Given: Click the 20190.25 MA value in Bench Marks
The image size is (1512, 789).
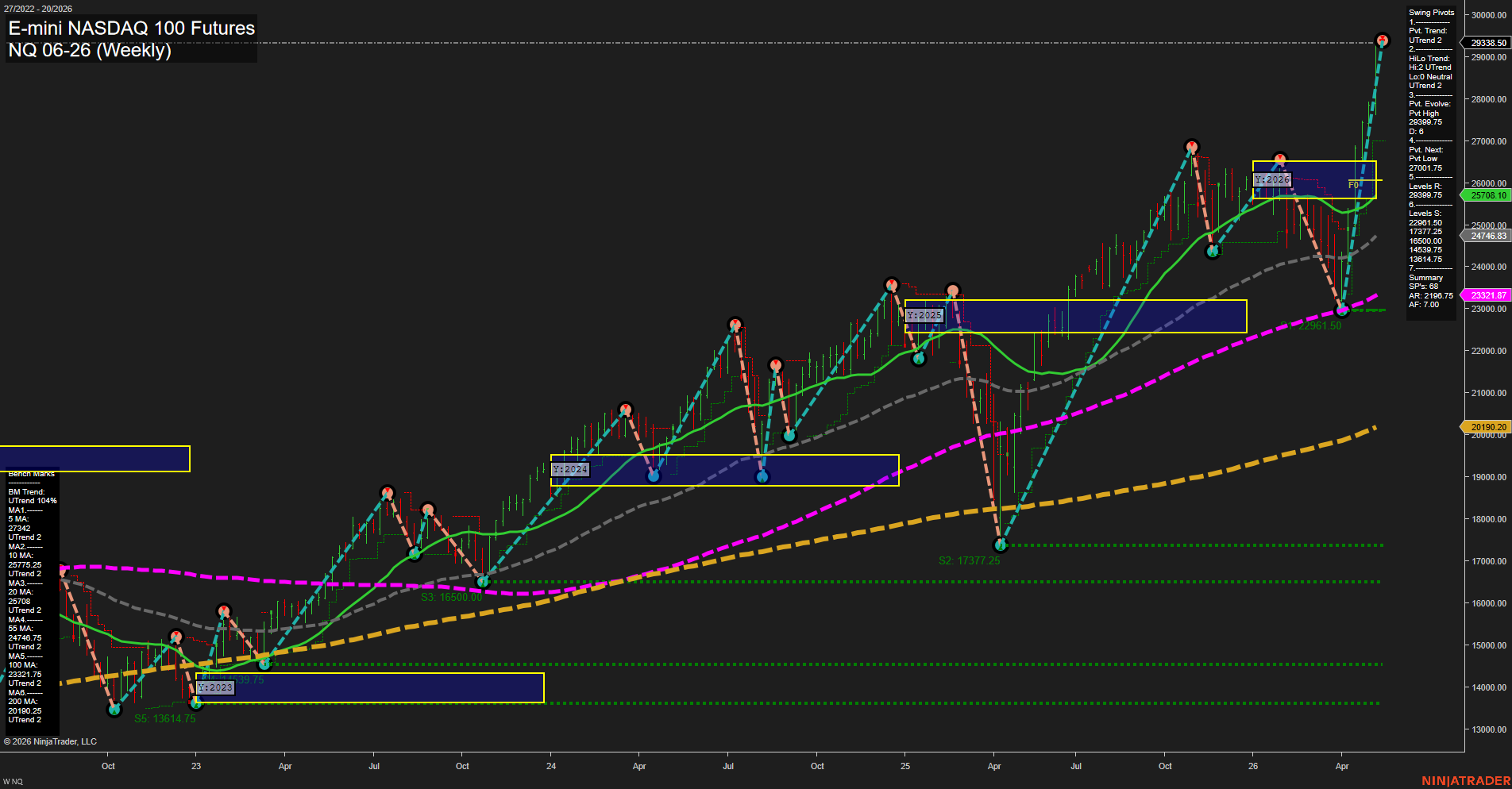Looking at the screenshot, I should [25, 710].
